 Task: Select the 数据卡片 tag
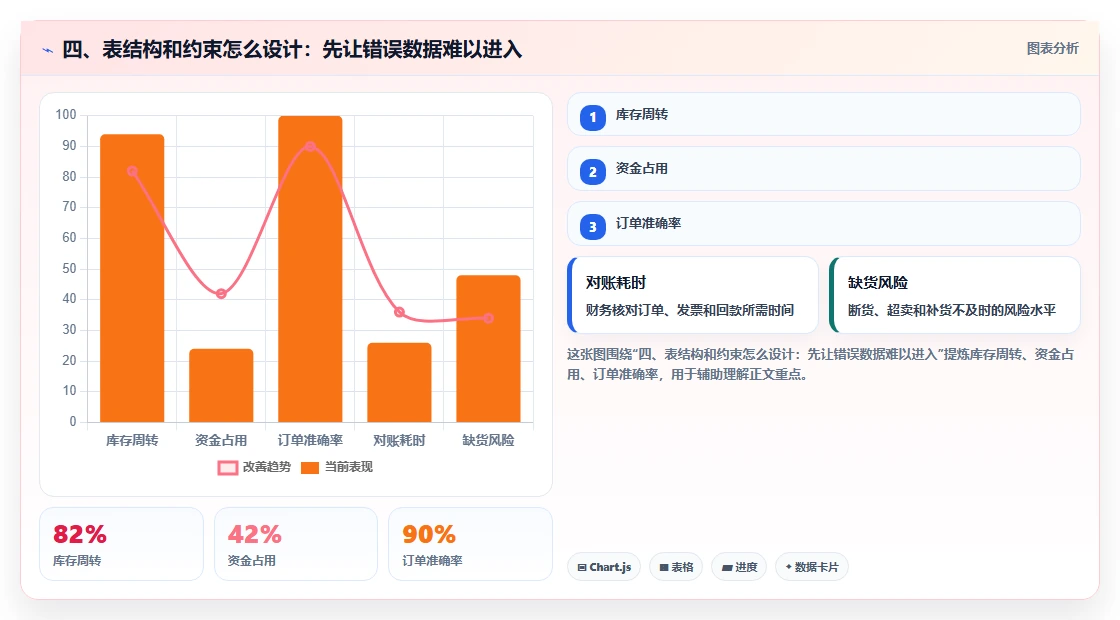812,567
